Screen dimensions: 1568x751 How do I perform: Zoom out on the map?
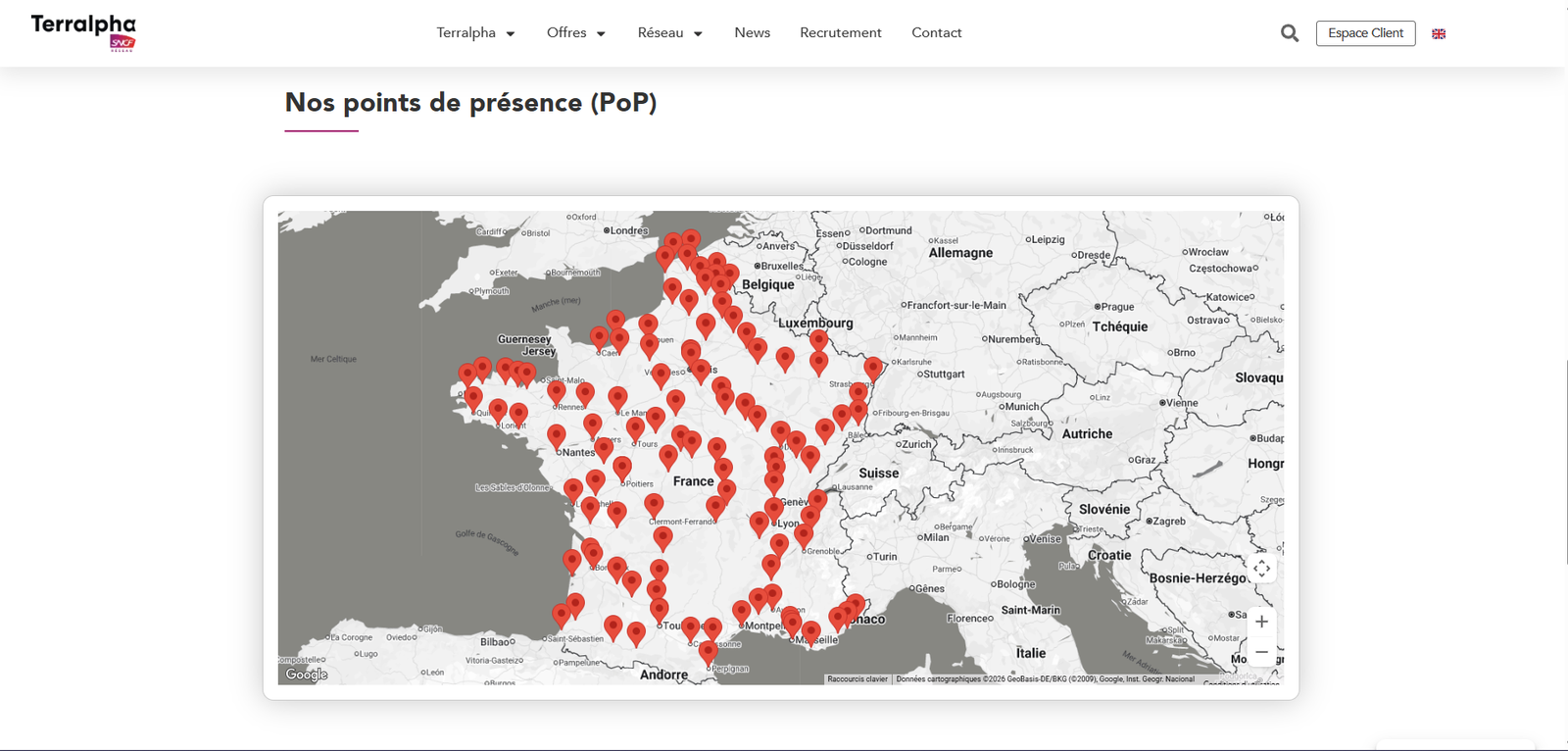tap(1261, 652)
